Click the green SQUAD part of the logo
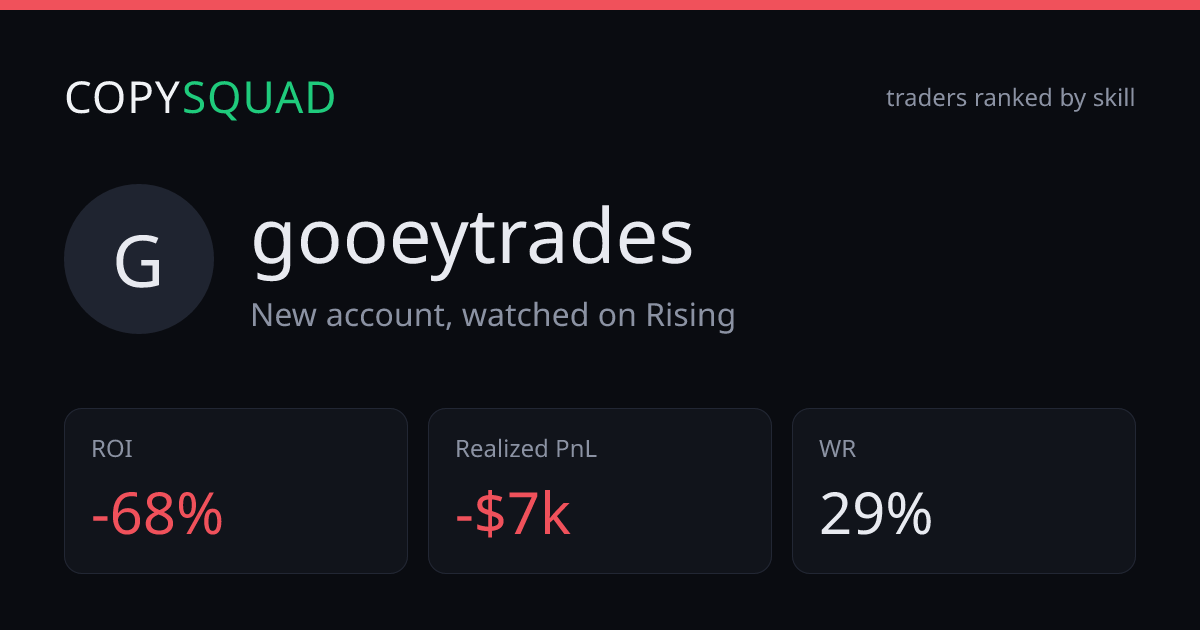 [259, 99]
